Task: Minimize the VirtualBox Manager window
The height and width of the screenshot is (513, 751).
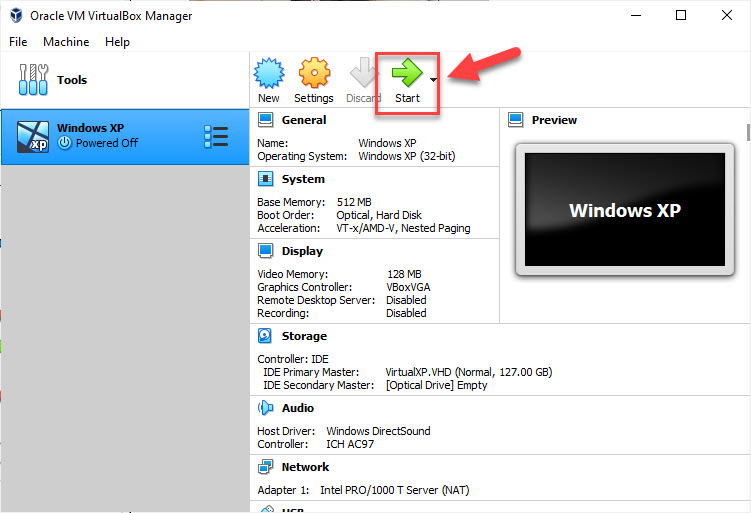Action: click(636, 15)
